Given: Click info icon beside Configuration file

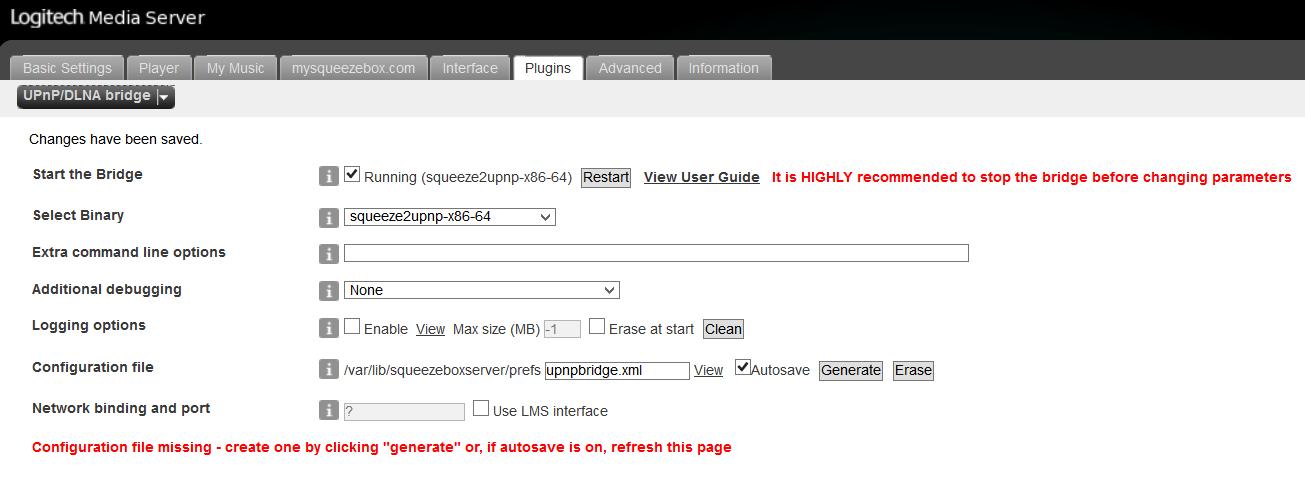Looking at the screenshot, I should 328,370.
